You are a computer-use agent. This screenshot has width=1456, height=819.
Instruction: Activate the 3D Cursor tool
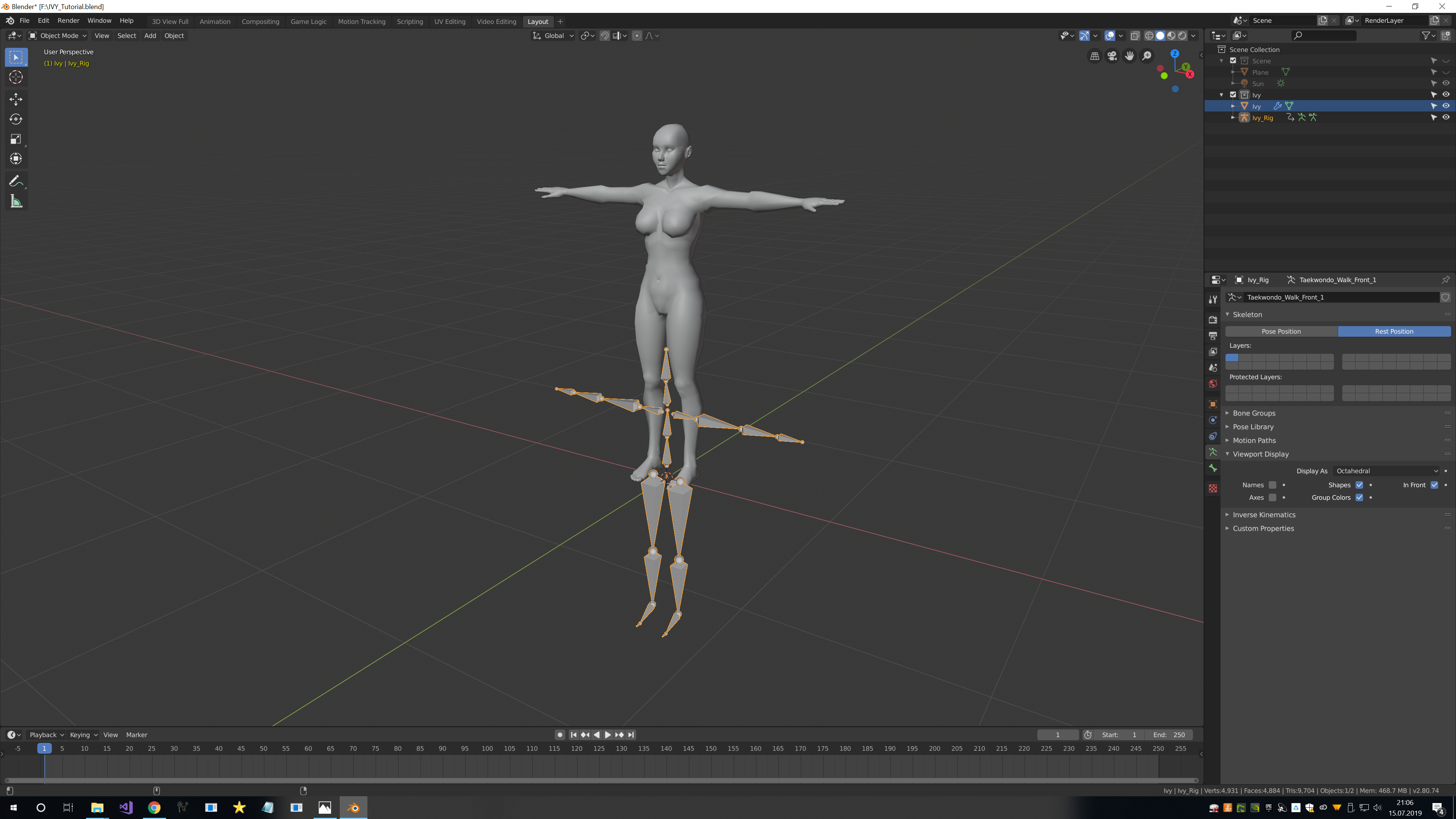coord(16,77)
